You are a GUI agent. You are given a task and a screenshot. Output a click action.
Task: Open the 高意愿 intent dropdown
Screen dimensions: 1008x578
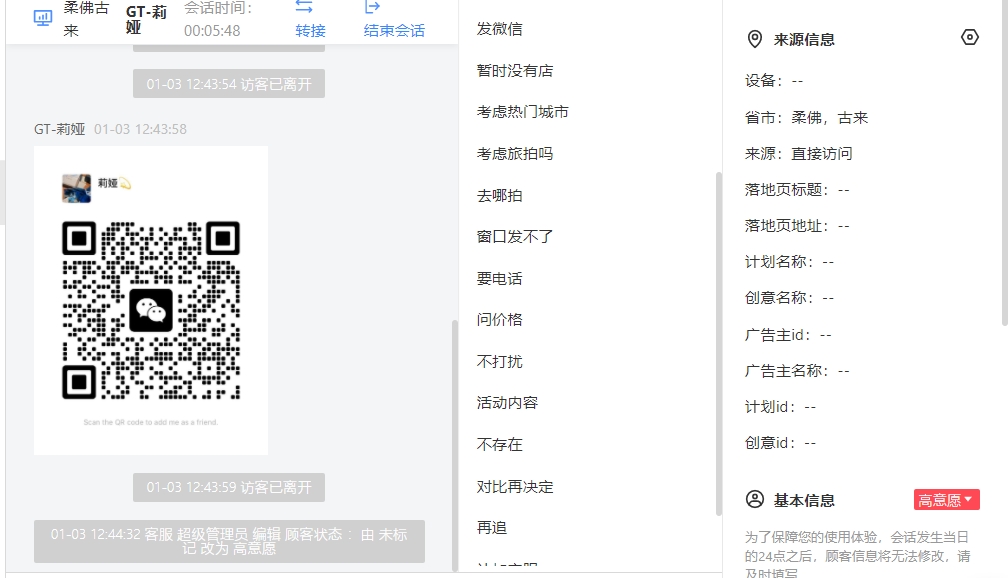tap(946, 500)
